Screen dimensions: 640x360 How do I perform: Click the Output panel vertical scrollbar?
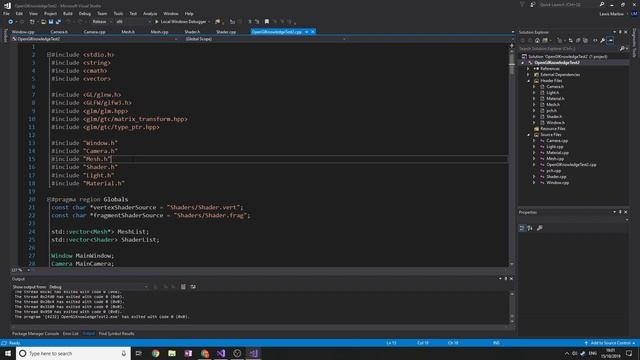coord(512,307)
